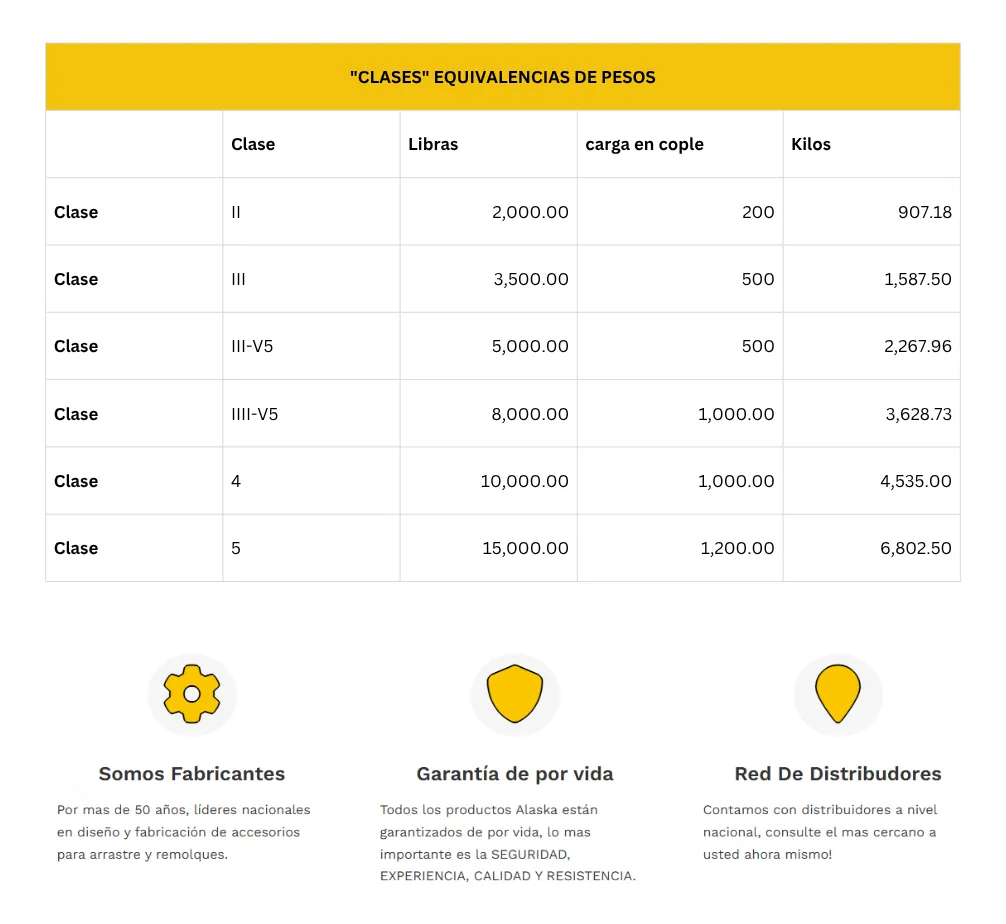This screenshot has height=924, width=1006.
Task: Click the carga en cople column header
Action: (645, 144)
